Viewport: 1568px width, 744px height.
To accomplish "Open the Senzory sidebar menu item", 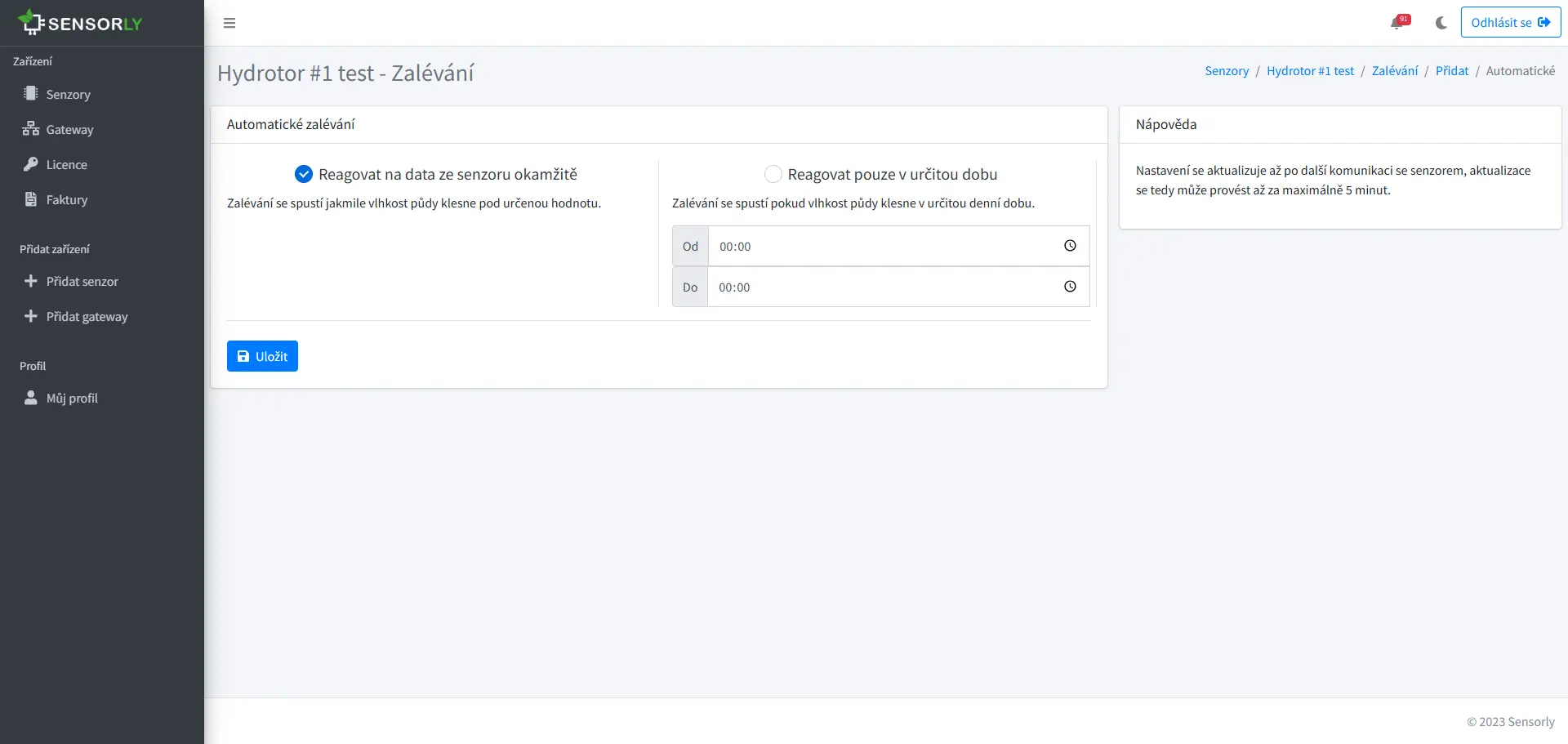I will (68, 94).
